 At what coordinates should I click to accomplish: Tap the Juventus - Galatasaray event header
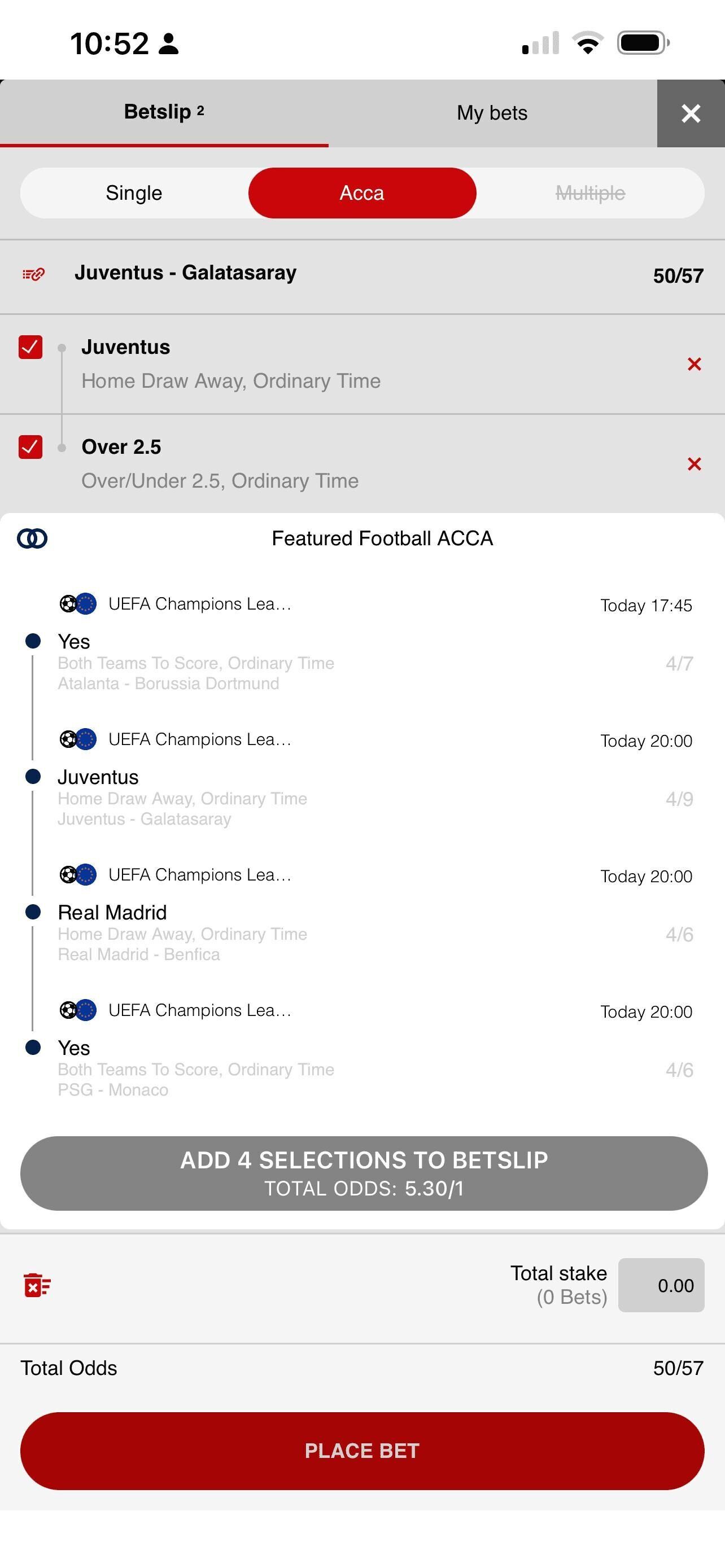coord(186,273)
